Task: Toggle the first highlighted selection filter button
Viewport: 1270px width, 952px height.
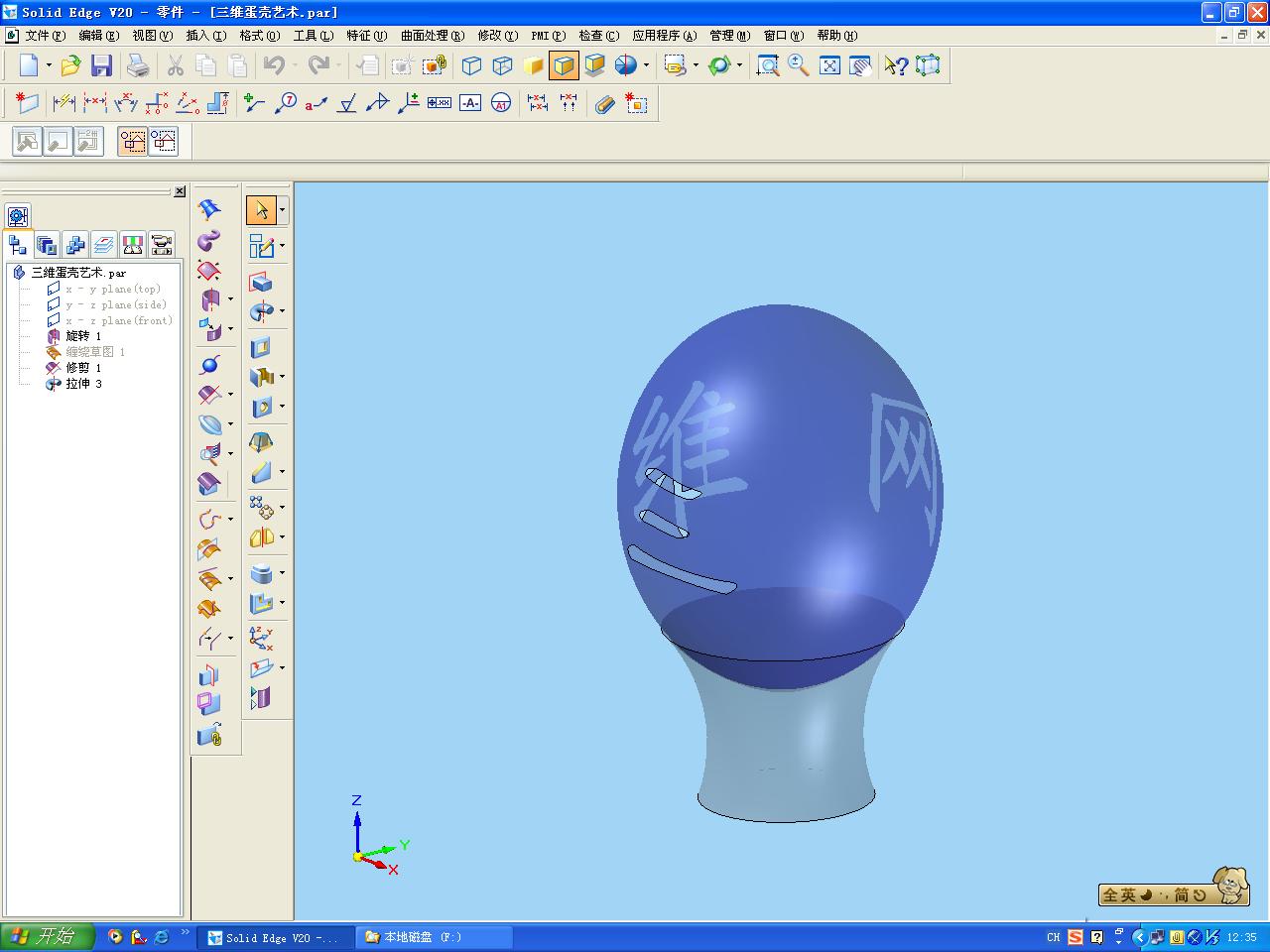Action: pyautogui.click(x=132, y=141)
